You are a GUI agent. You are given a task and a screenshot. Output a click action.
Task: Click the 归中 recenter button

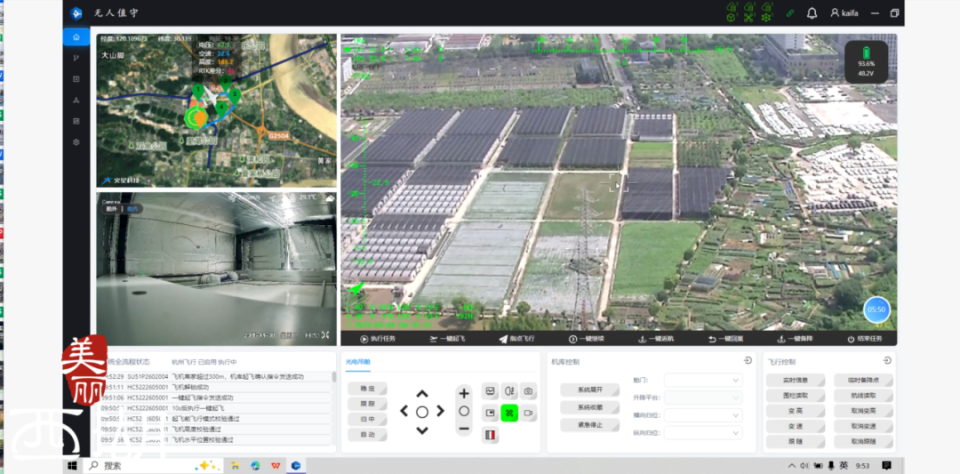tap(368, 419)
